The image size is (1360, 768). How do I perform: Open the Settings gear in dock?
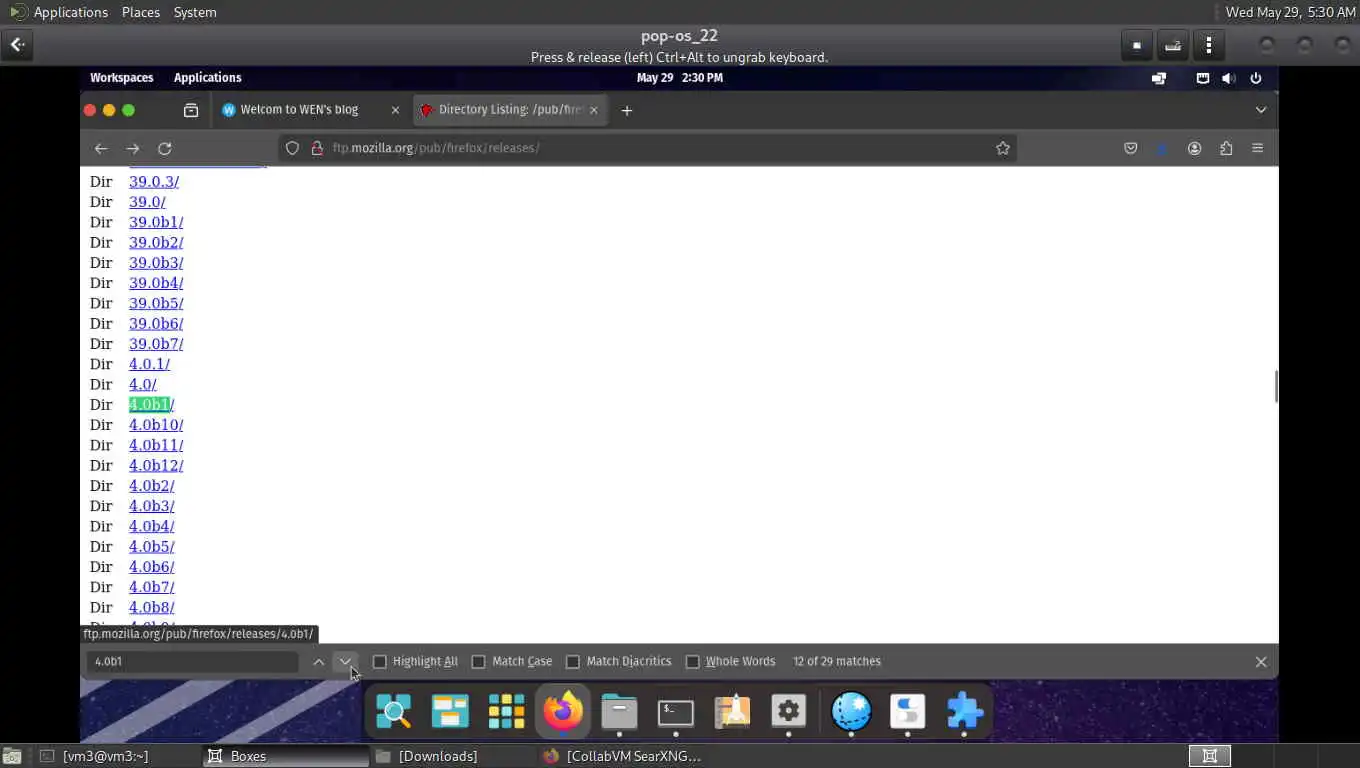[x=789, y=712]
